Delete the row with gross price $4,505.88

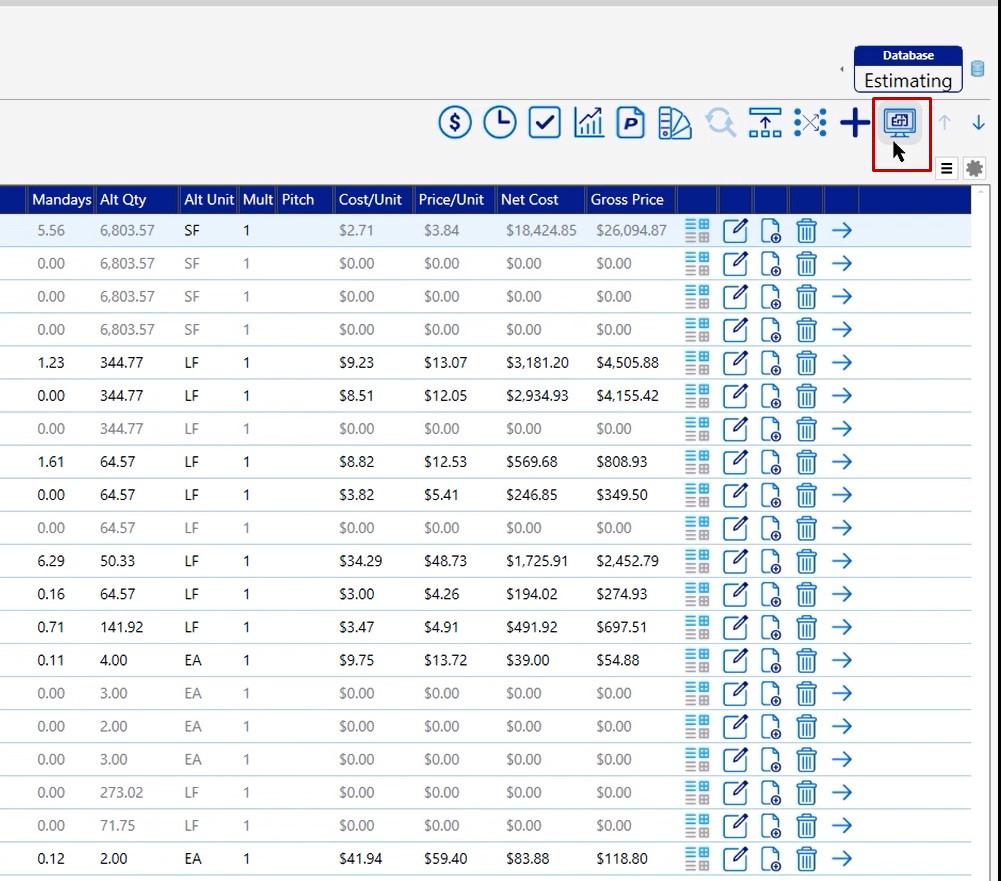pyautogui.click(x=806, y=363)
